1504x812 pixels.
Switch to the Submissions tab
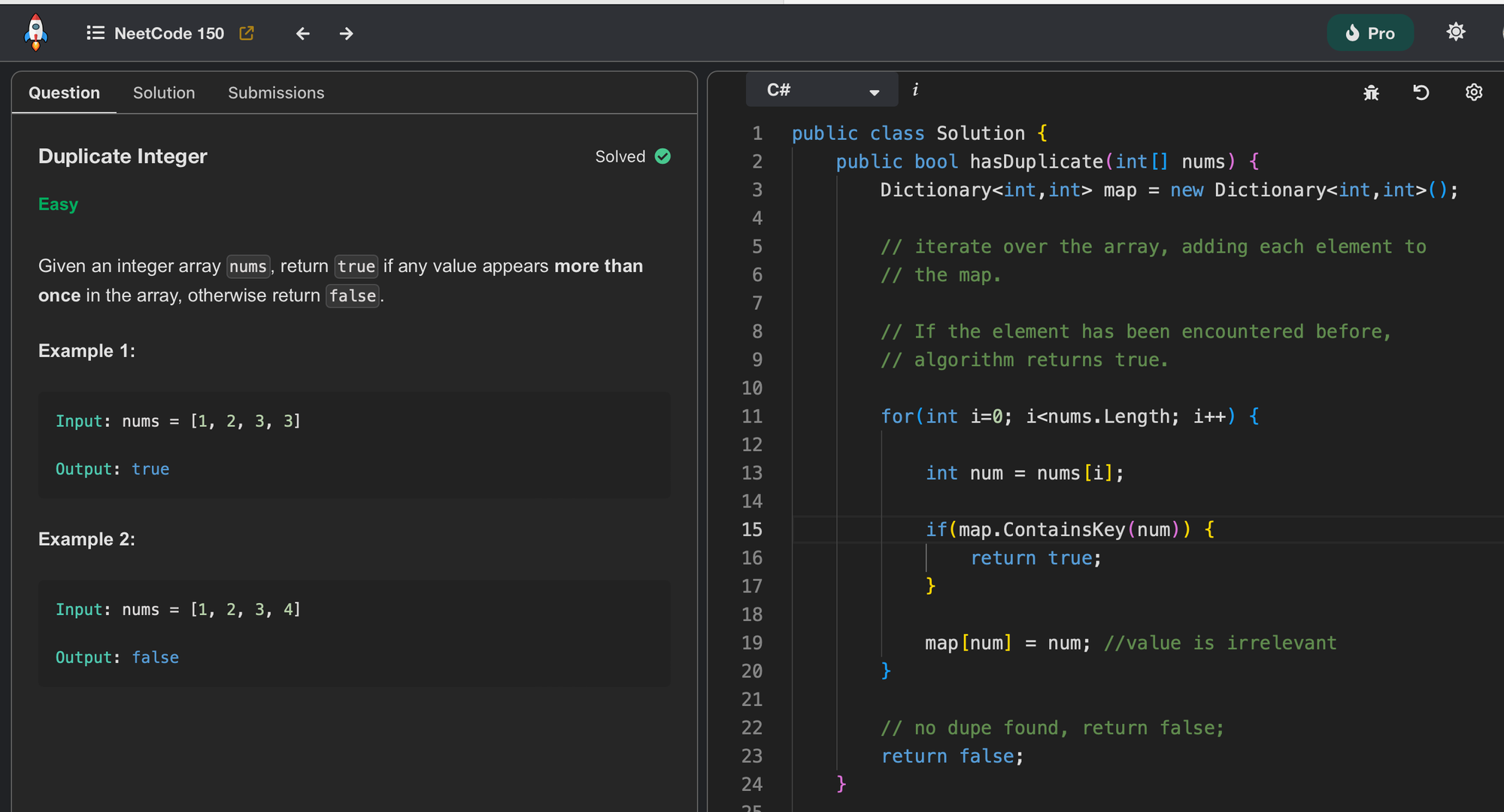coord(276,92)
